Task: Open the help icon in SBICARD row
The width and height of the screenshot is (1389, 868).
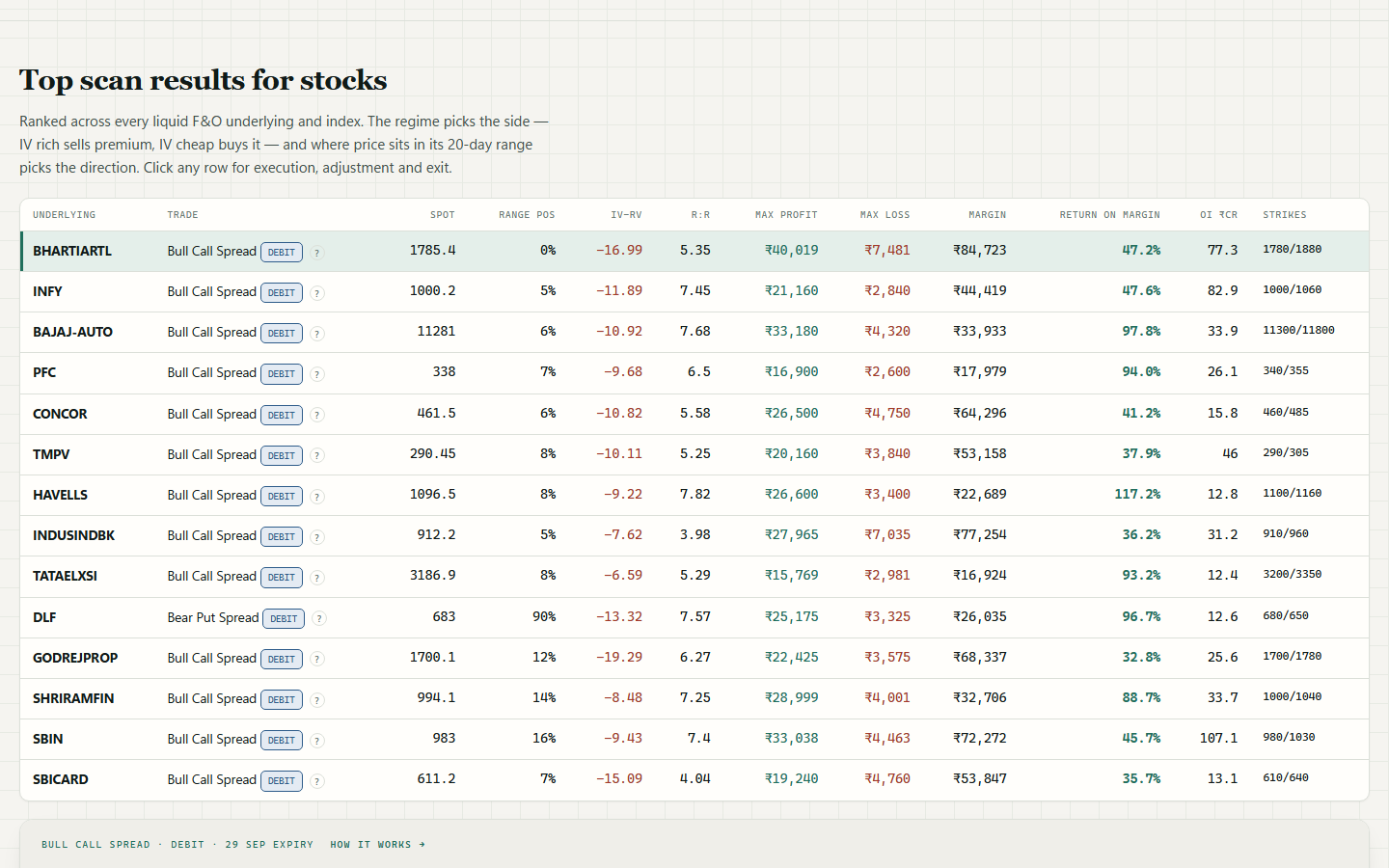Action: 317,781
